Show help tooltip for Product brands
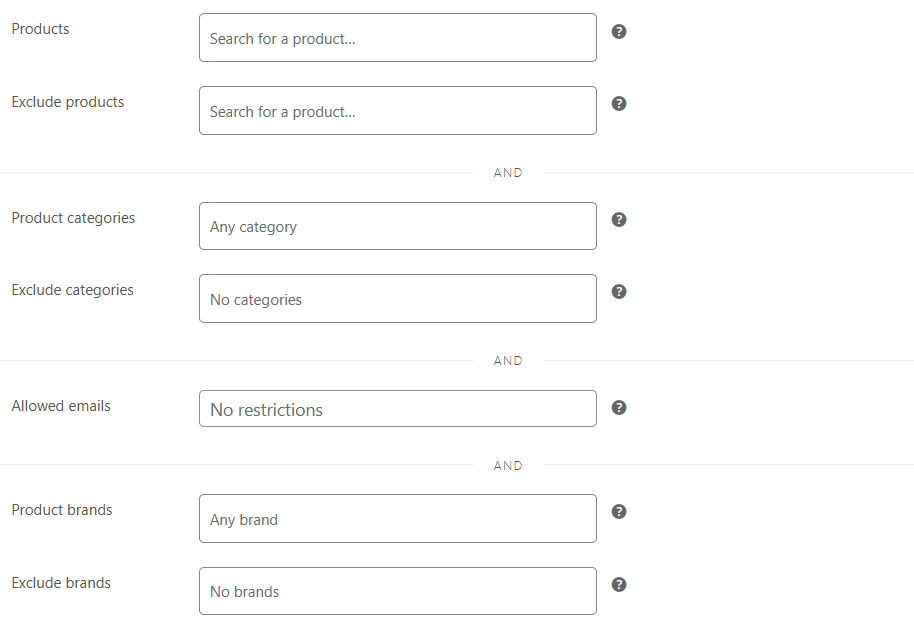Image resolution: width=914 pixels, height=627 pixels. [619, 512]
